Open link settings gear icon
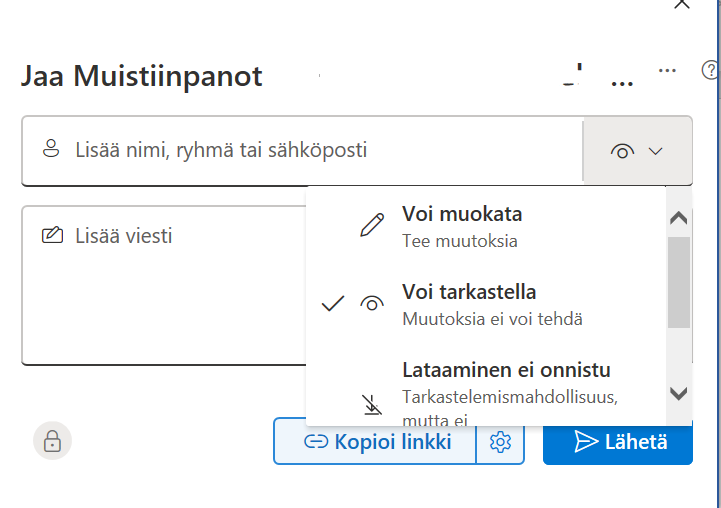Viewport: 721px width, 508px height. (x=500, y=442)
